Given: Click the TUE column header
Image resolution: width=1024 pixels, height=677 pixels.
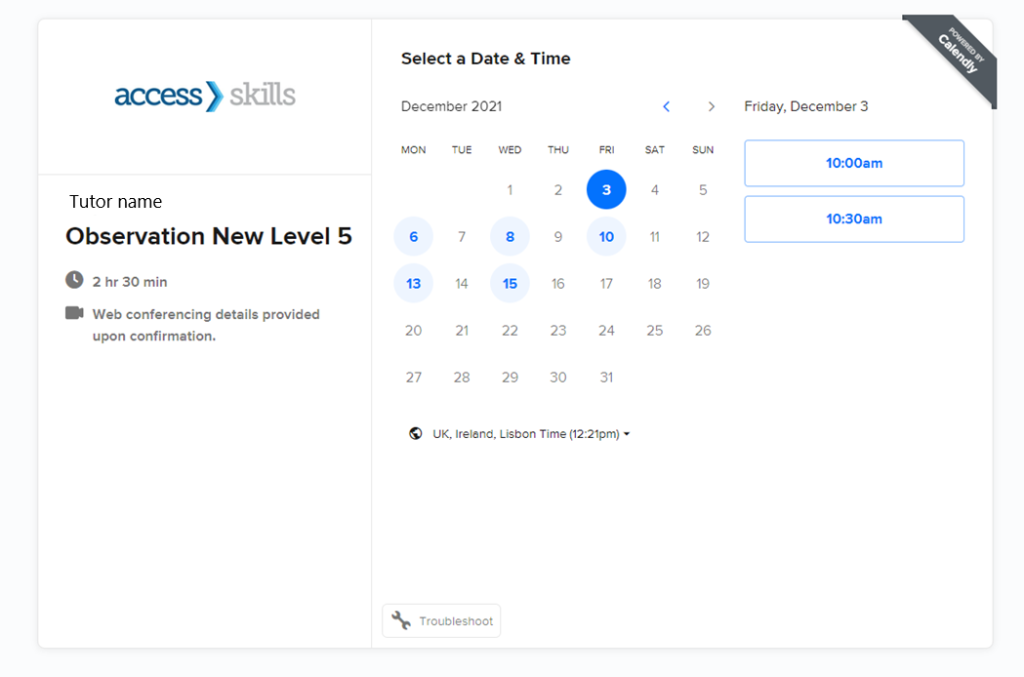Looking at the screenshot, I should [462, 150].
